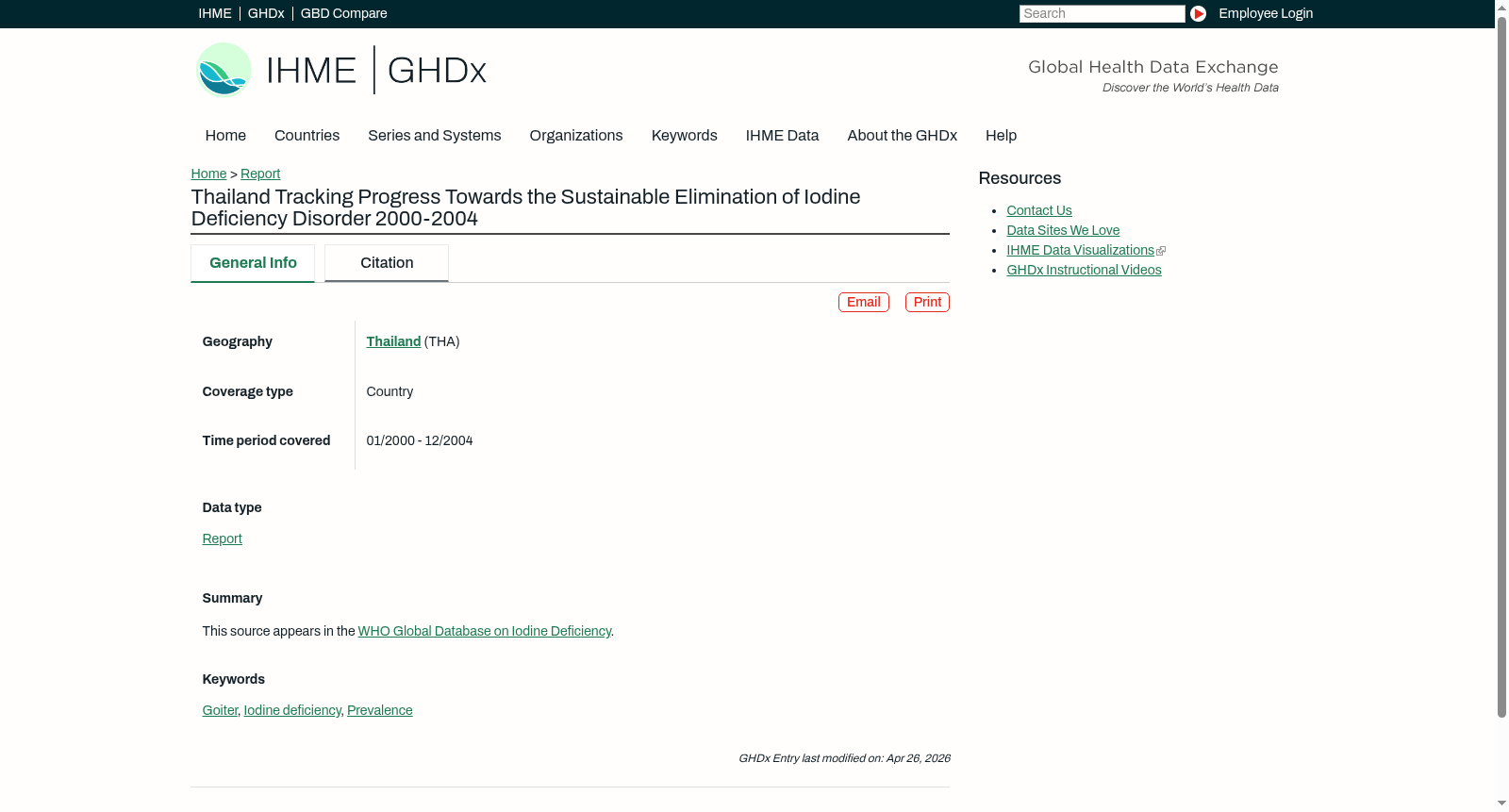
Task: Open GHDx Instructional Videos link
Action: (x=1084, y=270)
